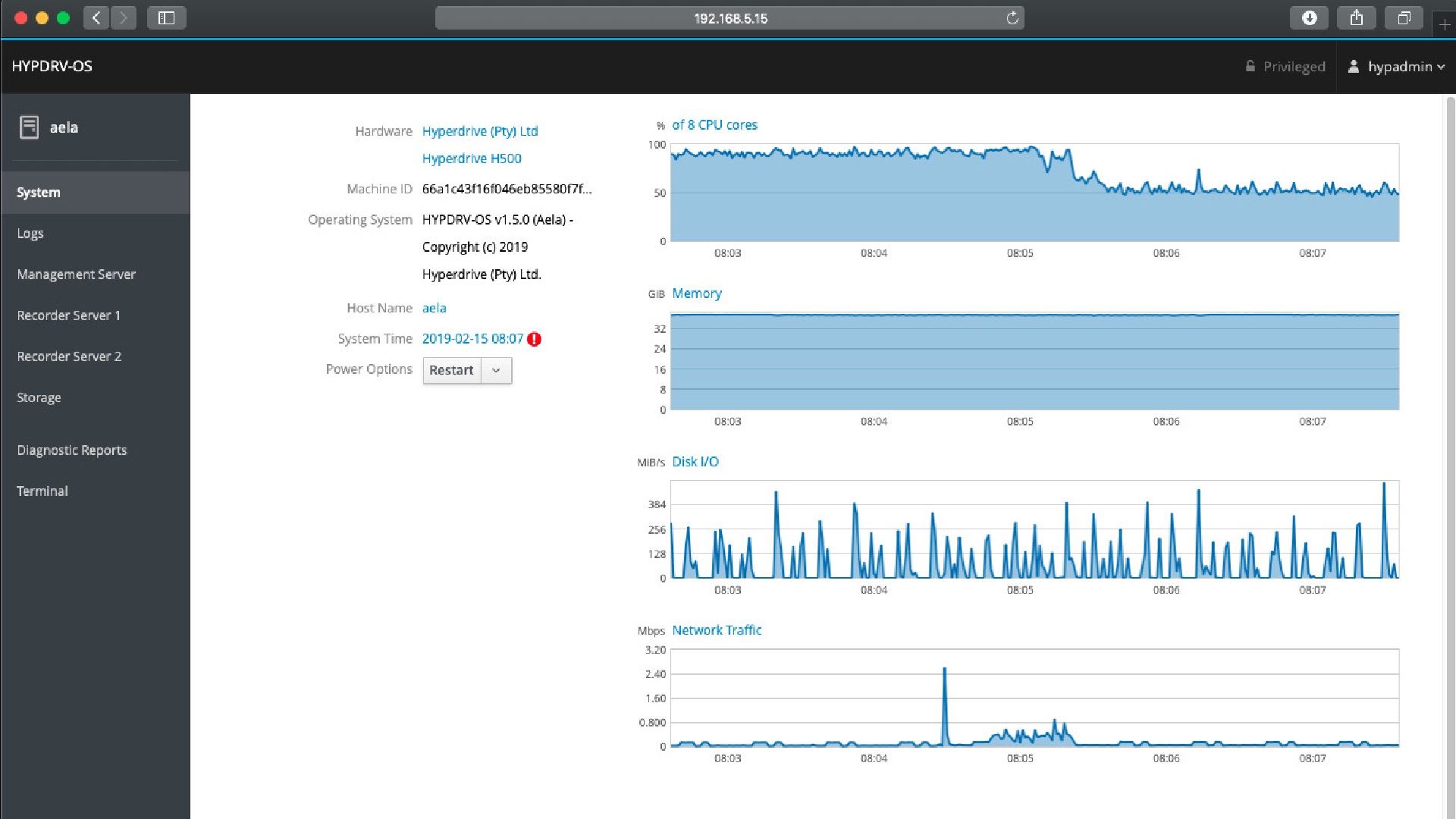This screenshot has height=819, width=1456.
Task: Press the Restart power button
Action: [x=452, y=370]
